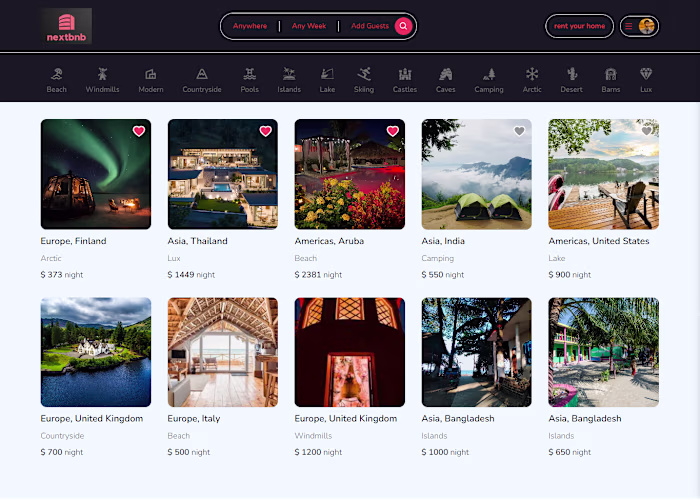Click the $ 2381 night price
Viewport: 700px width, 500px height.
(x=318, y=275)
